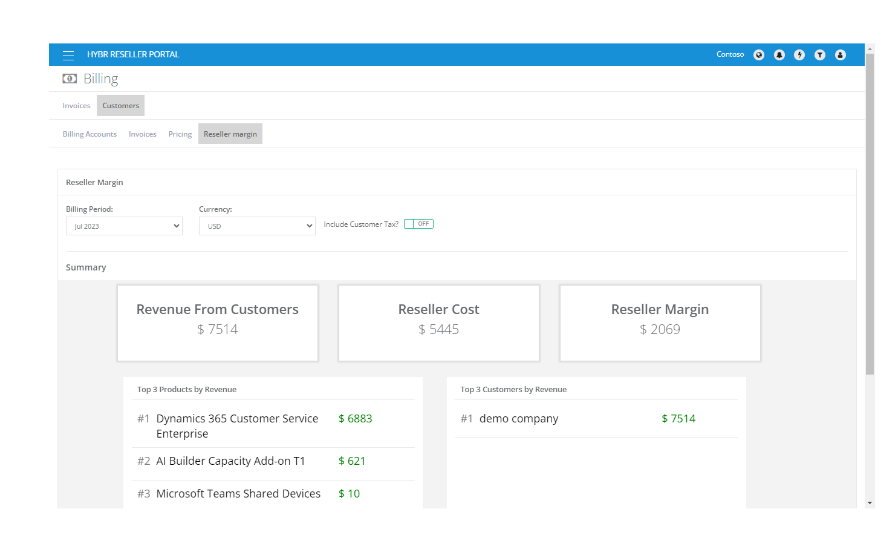Screen dimensions: 895x551
Task: Select the Reseller margin sub-tab
Action: [x=230, y=134]
